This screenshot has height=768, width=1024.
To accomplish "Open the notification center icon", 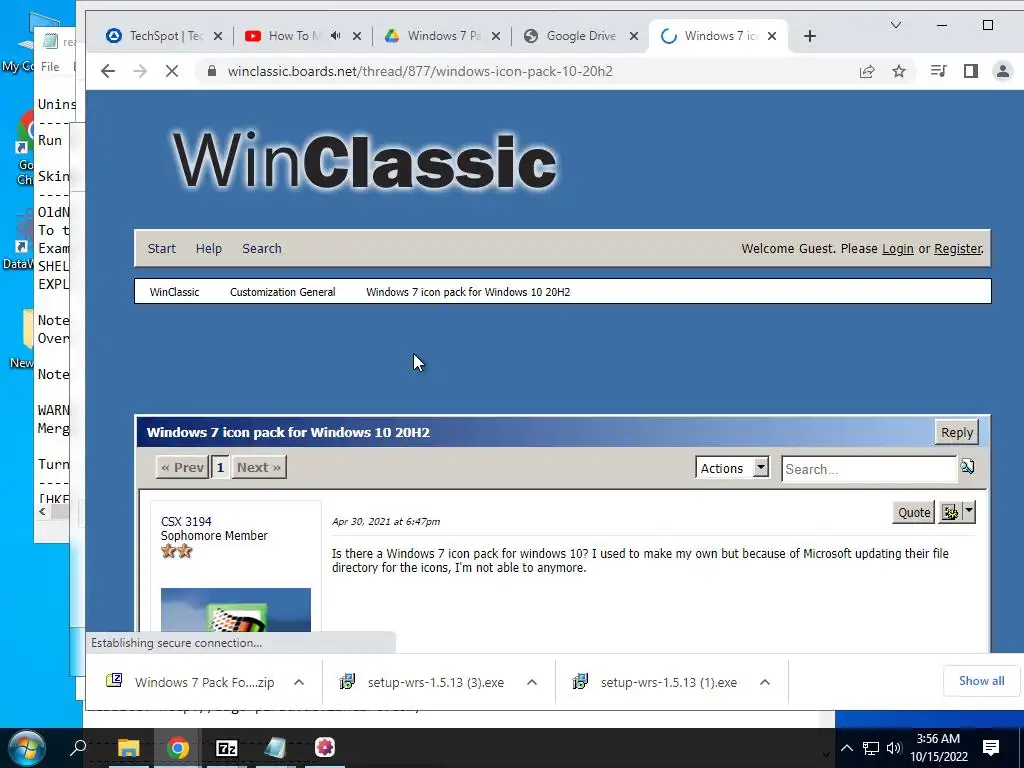I will (x=991, y=748).
